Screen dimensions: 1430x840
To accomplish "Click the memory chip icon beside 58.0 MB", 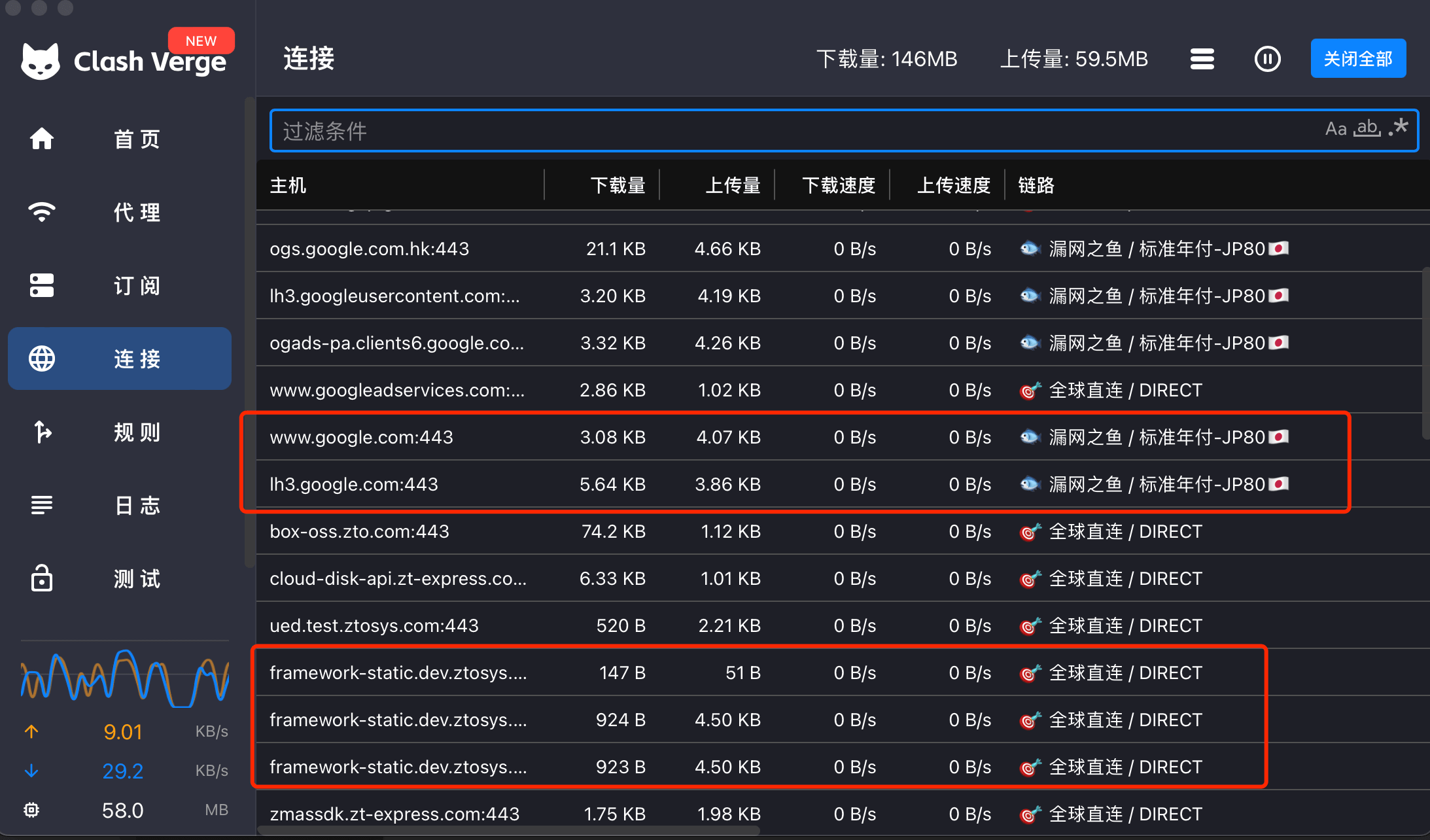I will tap(31, 810).
